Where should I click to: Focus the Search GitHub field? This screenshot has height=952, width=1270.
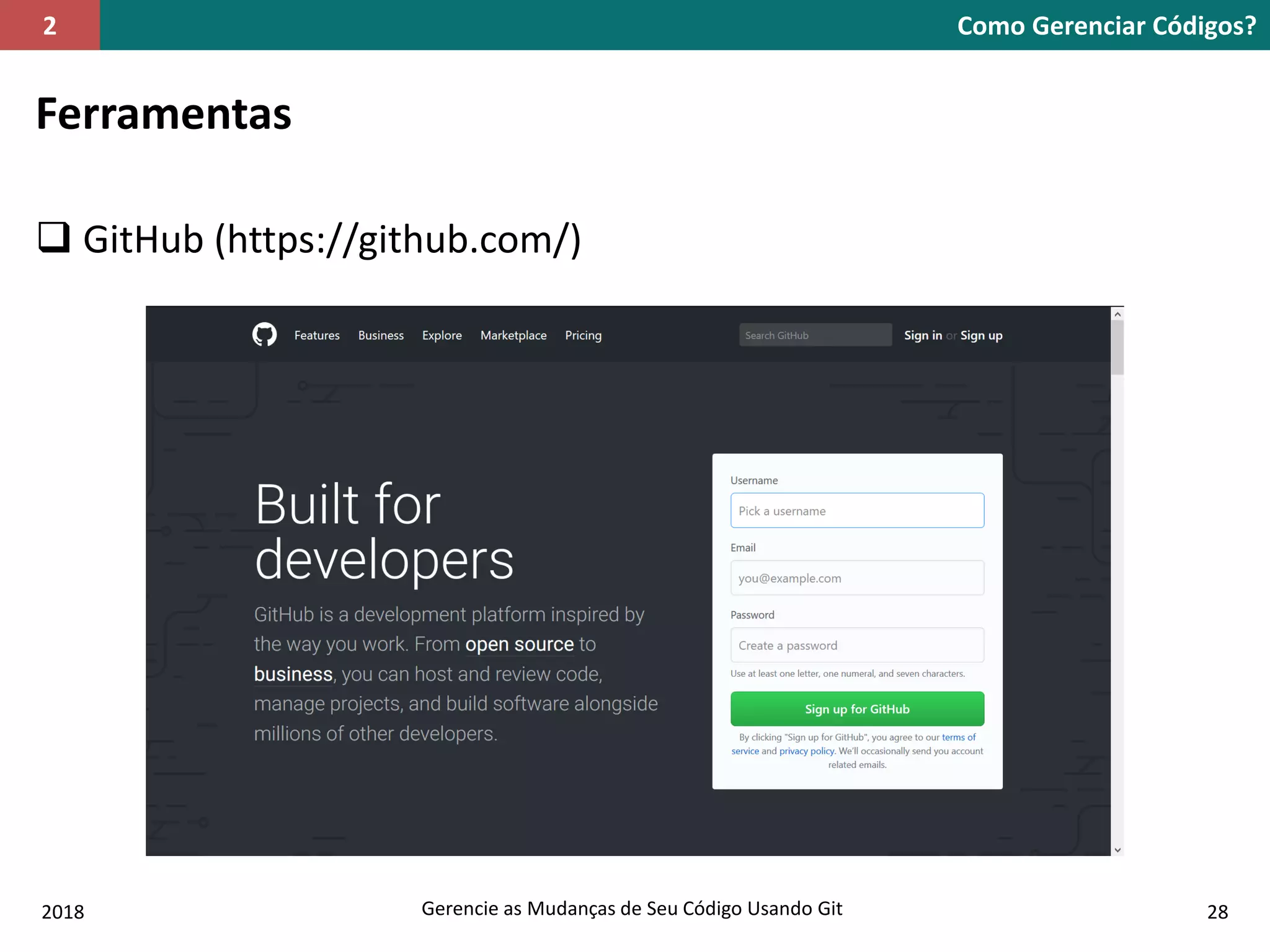815,335
